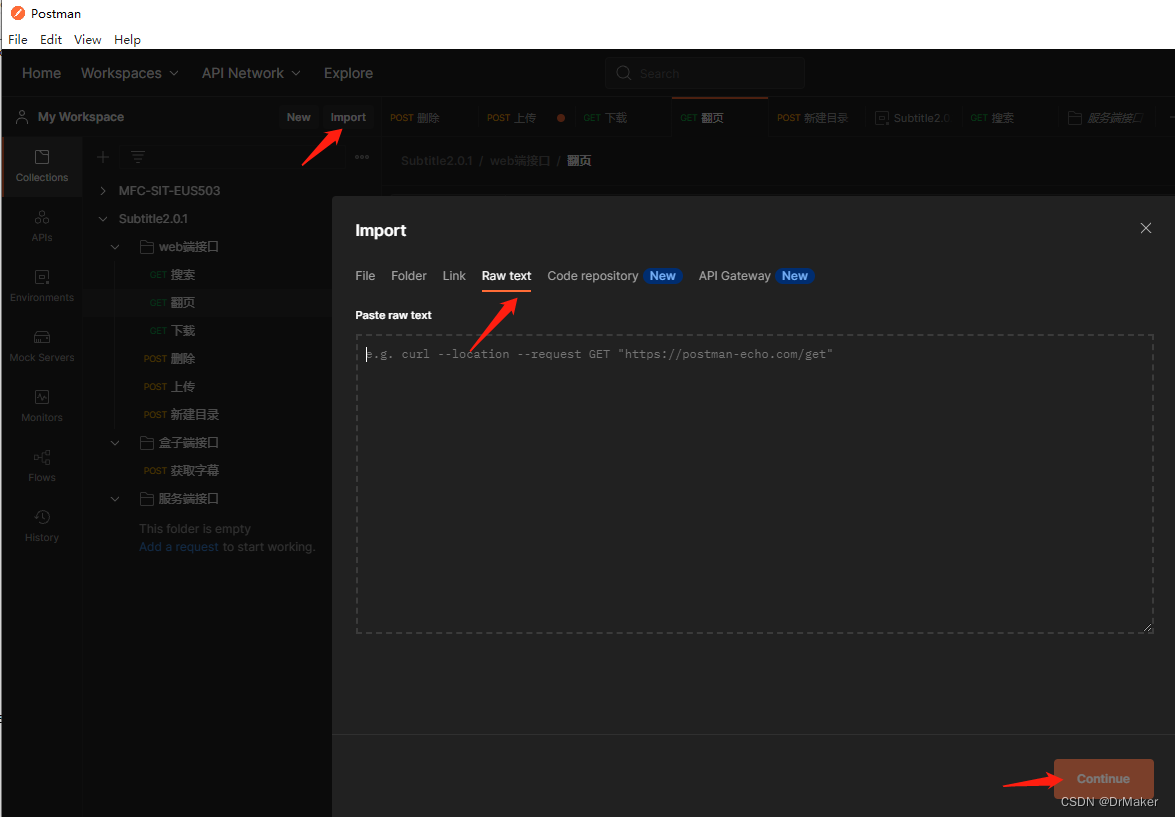Open the Collections sidebar panel
This screenshot has height=817, width=1175.
click(x=42, y=166)
